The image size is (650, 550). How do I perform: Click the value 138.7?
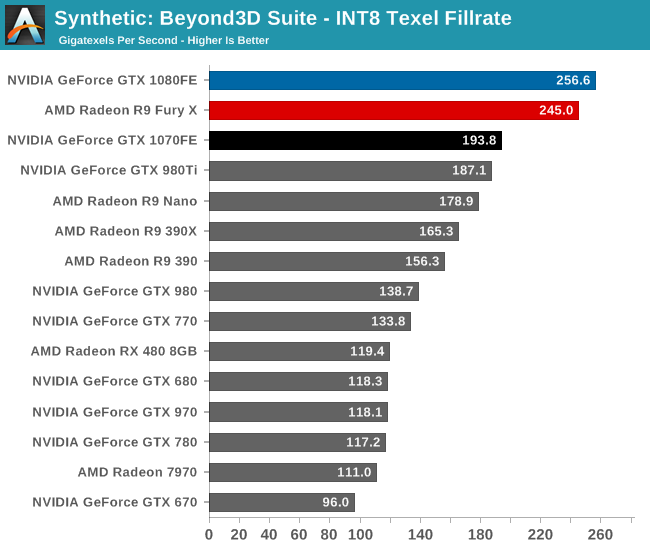(x=396, y=291)
